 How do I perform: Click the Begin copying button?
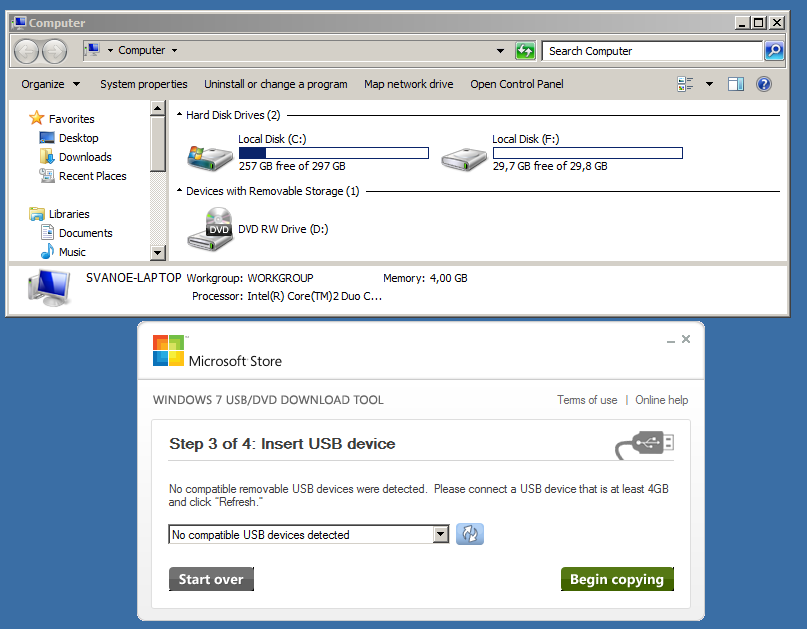coord(617,579)
